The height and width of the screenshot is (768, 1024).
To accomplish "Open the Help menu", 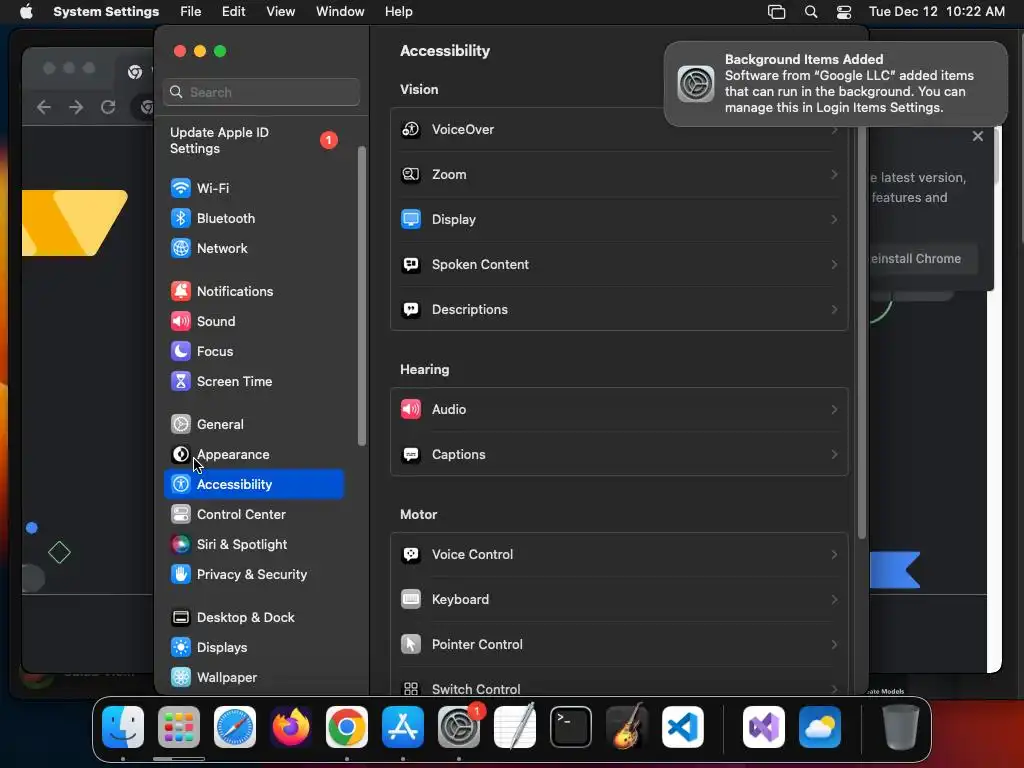I will [x=398, y=12].
